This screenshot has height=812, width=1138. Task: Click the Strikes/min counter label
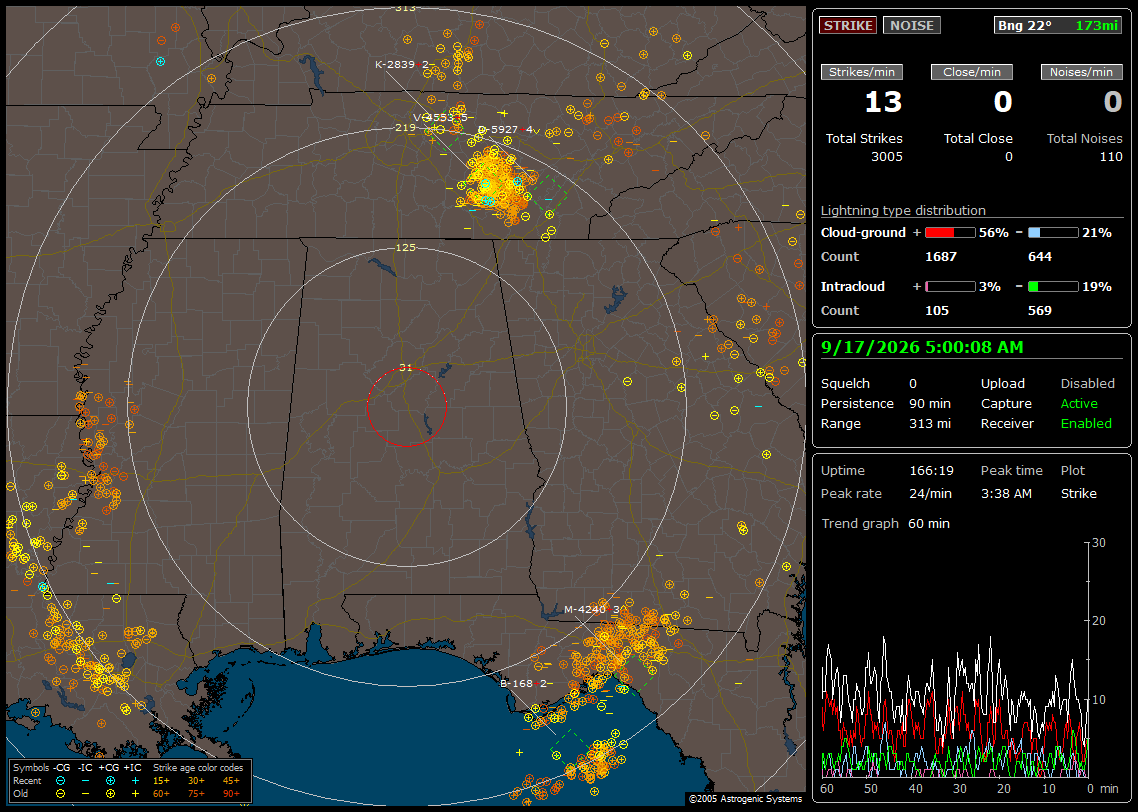(x=862, y=72)
